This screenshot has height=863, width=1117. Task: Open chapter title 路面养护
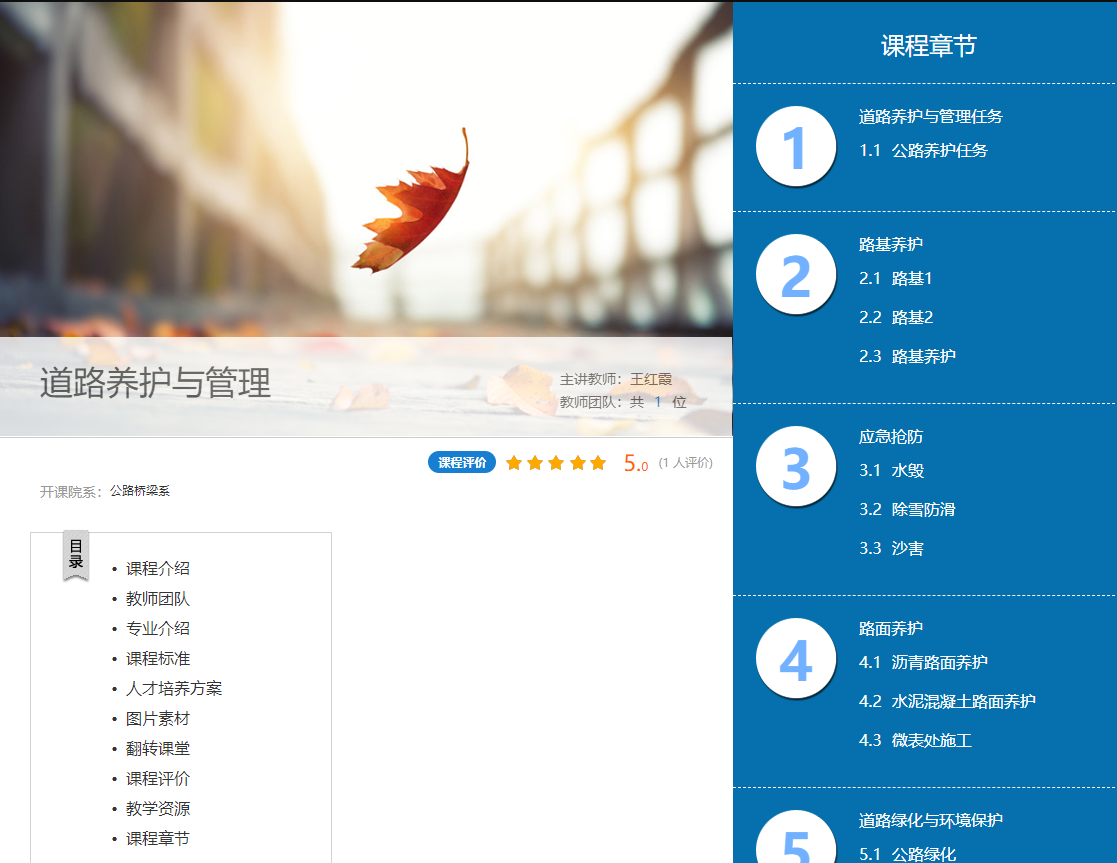890,629
